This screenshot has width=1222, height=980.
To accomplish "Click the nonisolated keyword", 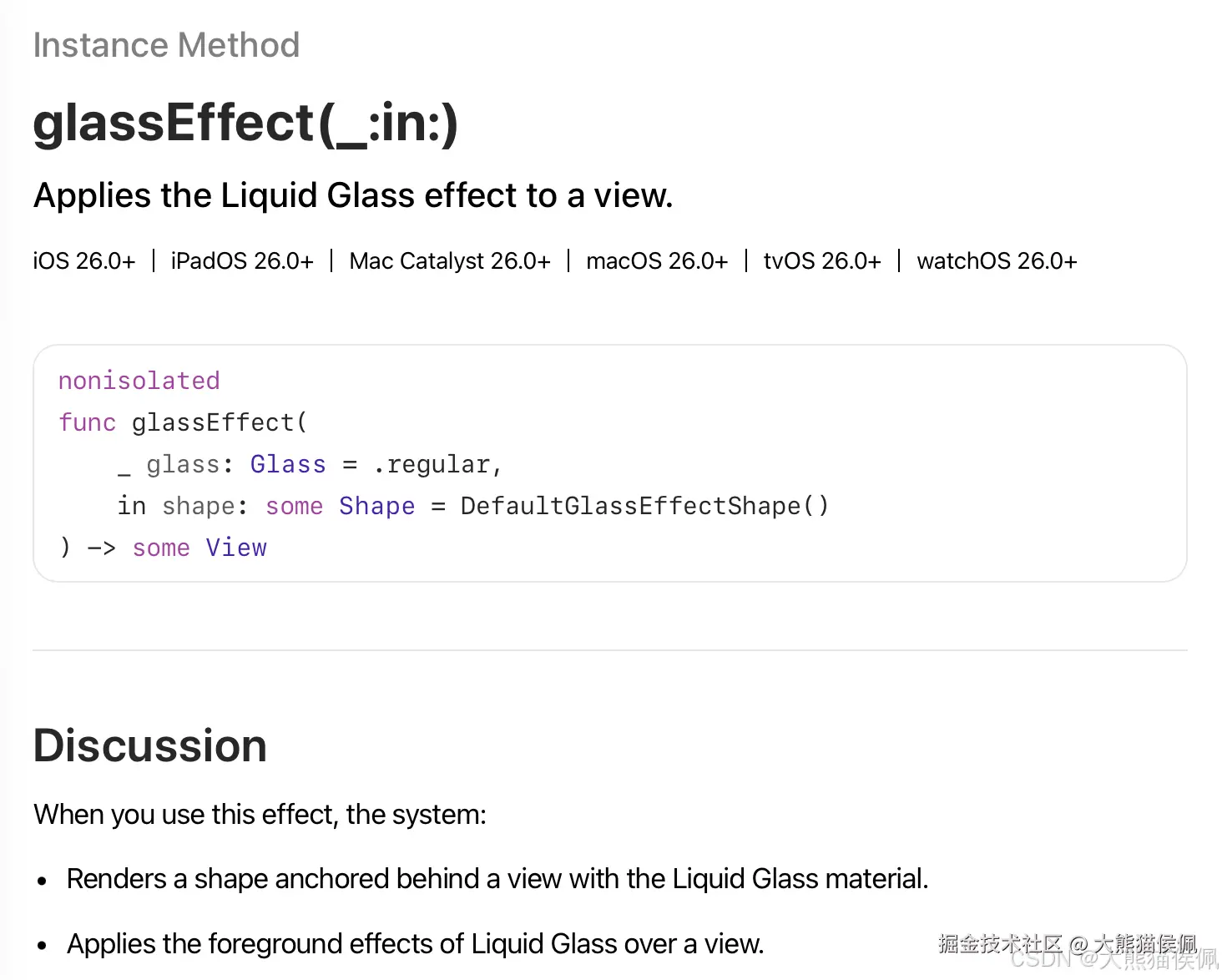I will tap(139, 381).
